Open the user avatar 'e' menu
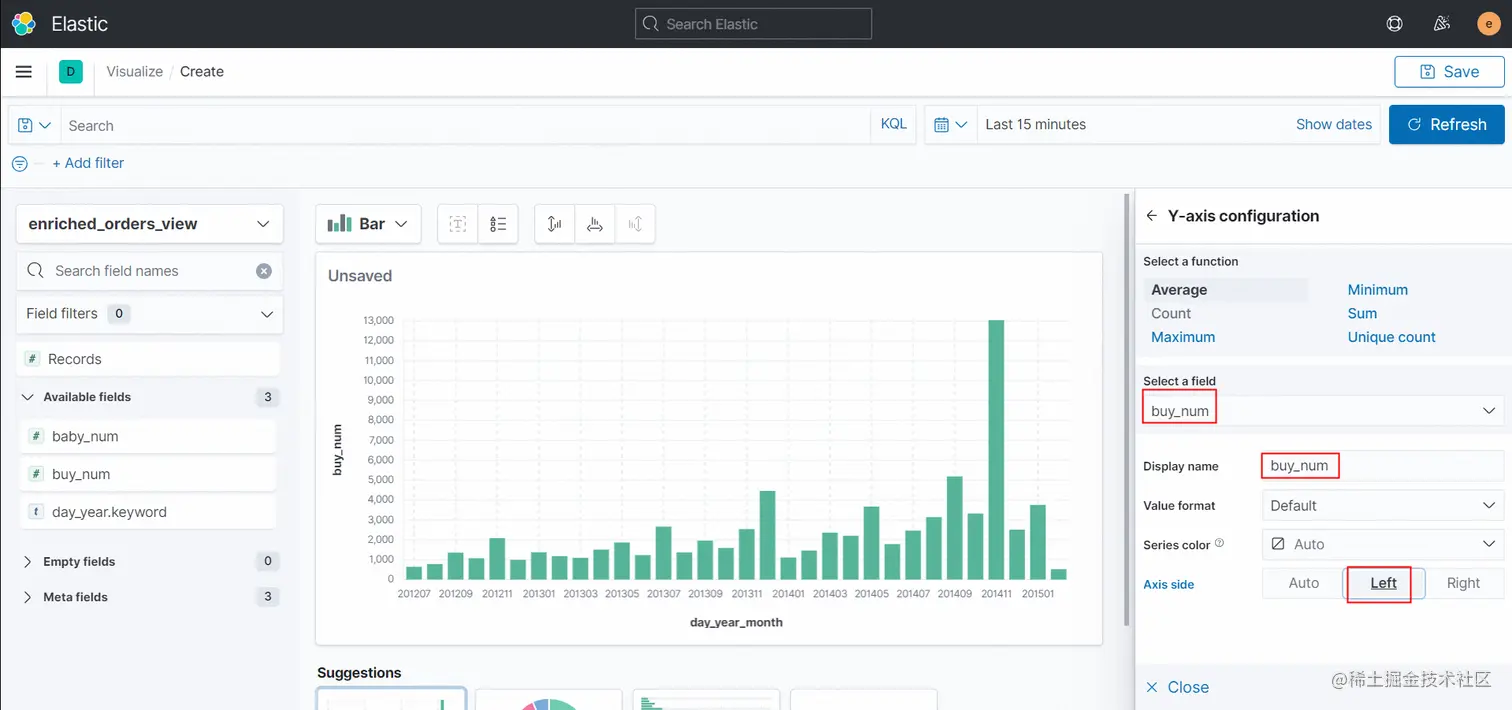 click(1489, 24)
